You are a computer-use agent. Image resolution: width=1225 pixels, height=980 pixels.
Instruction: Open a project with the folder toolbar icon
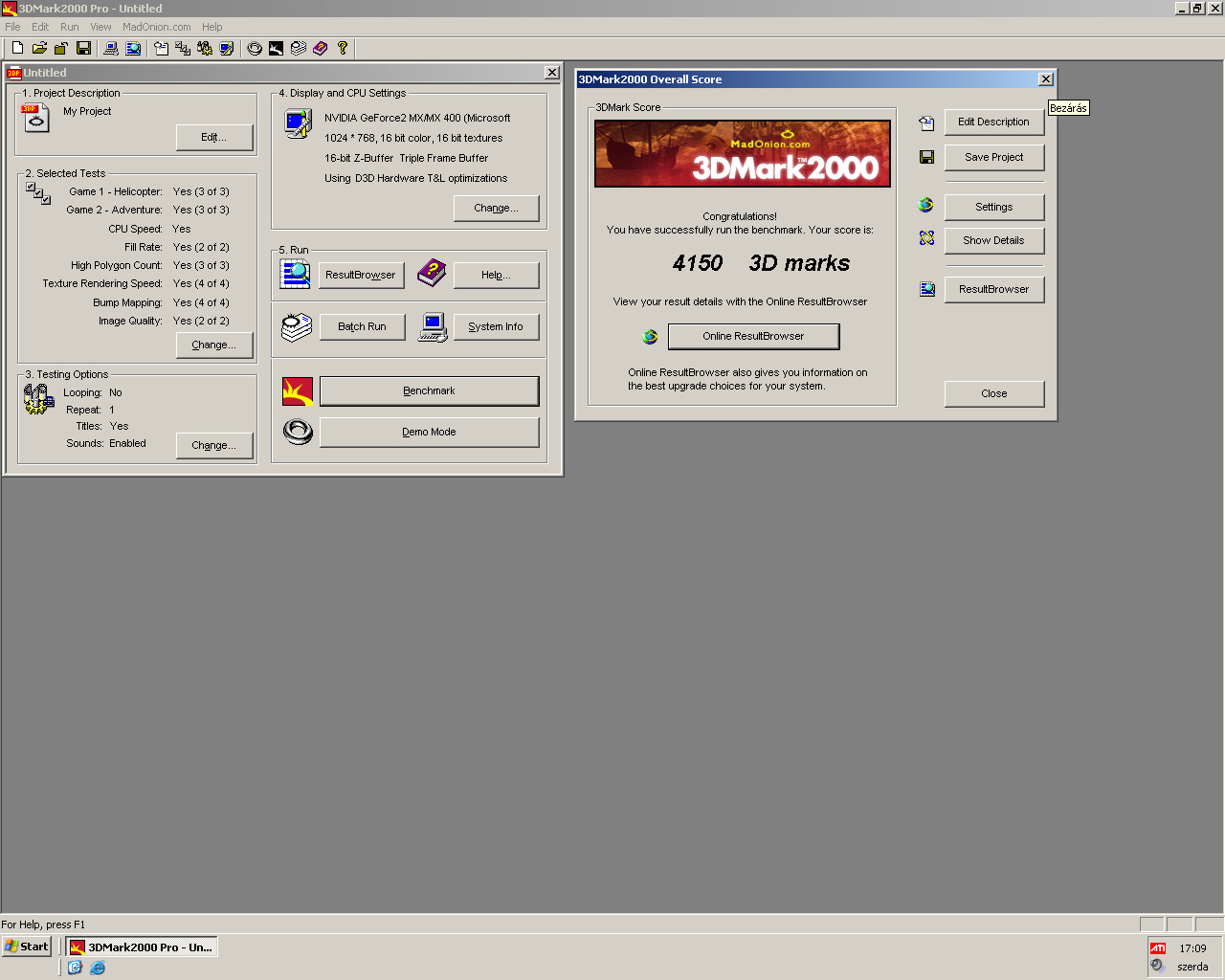point(39,48)
